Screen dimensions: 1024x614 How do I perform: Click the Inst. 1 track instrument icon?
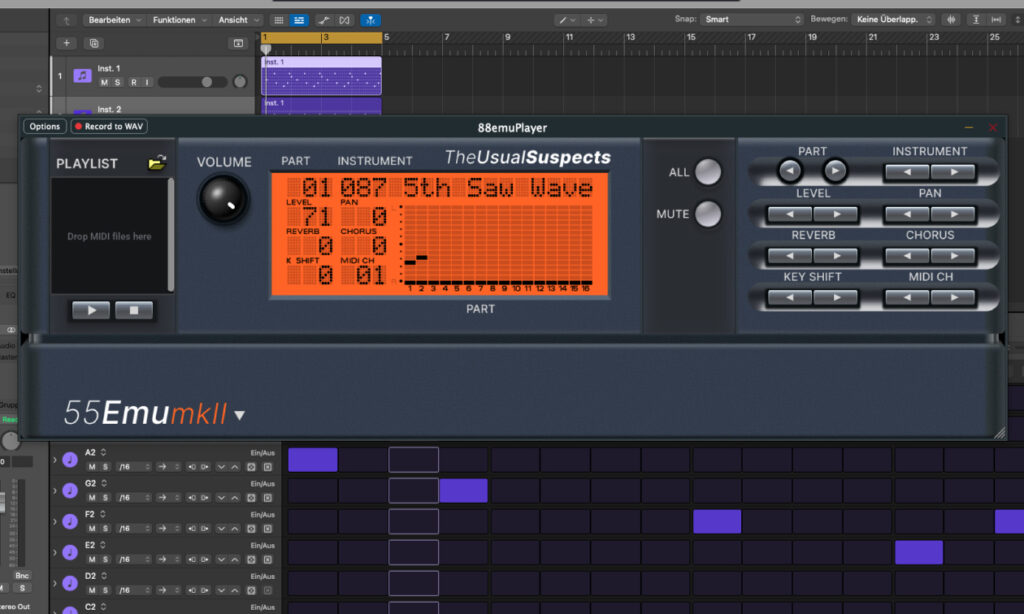(82, 76)
